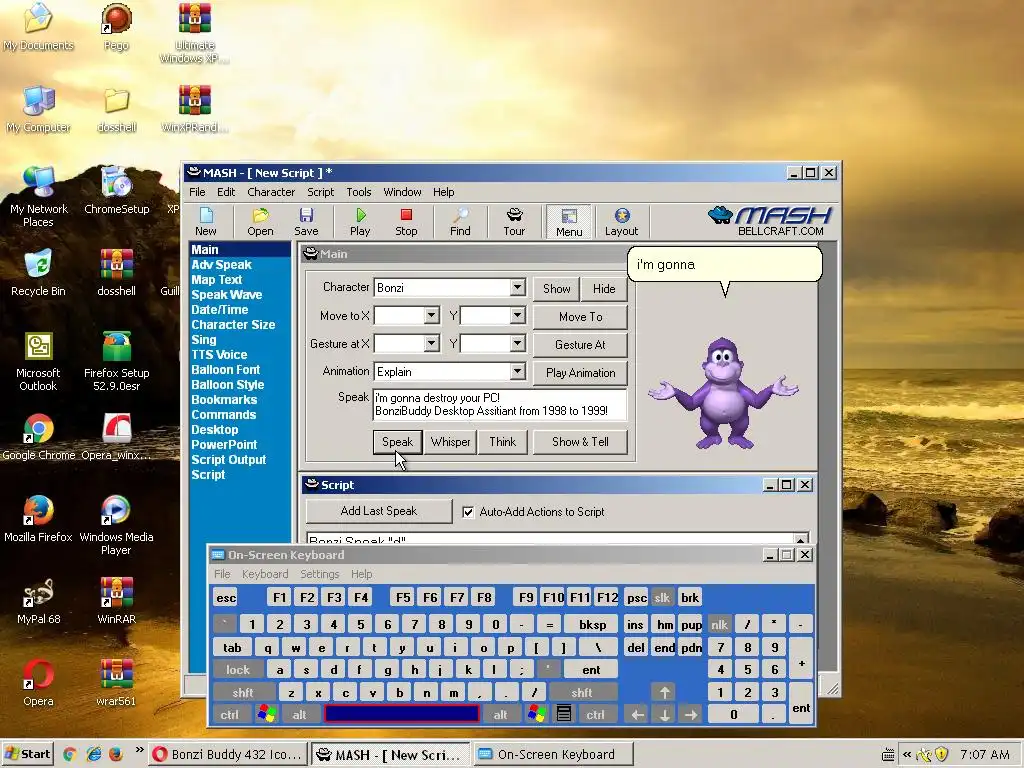Toggle Auto-Add Actions to Script checkbox

(x=468, y=512)
